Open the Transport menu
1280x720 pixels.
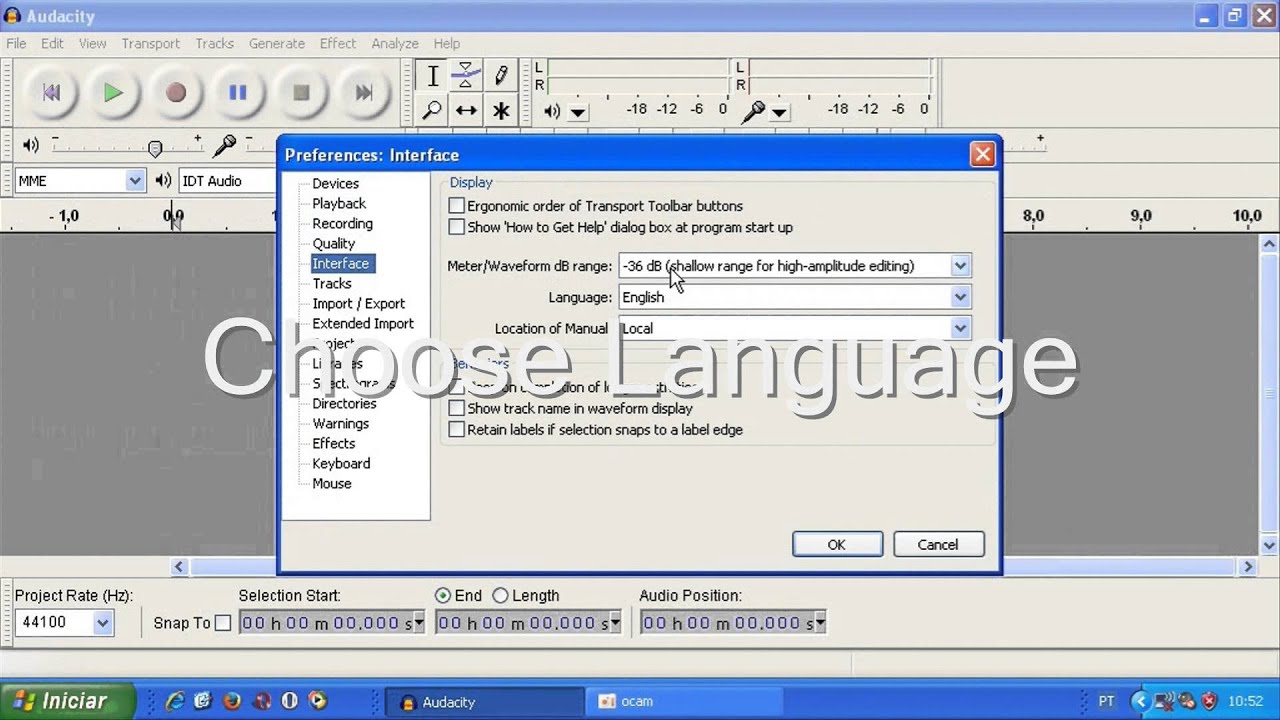coord(150,43)
